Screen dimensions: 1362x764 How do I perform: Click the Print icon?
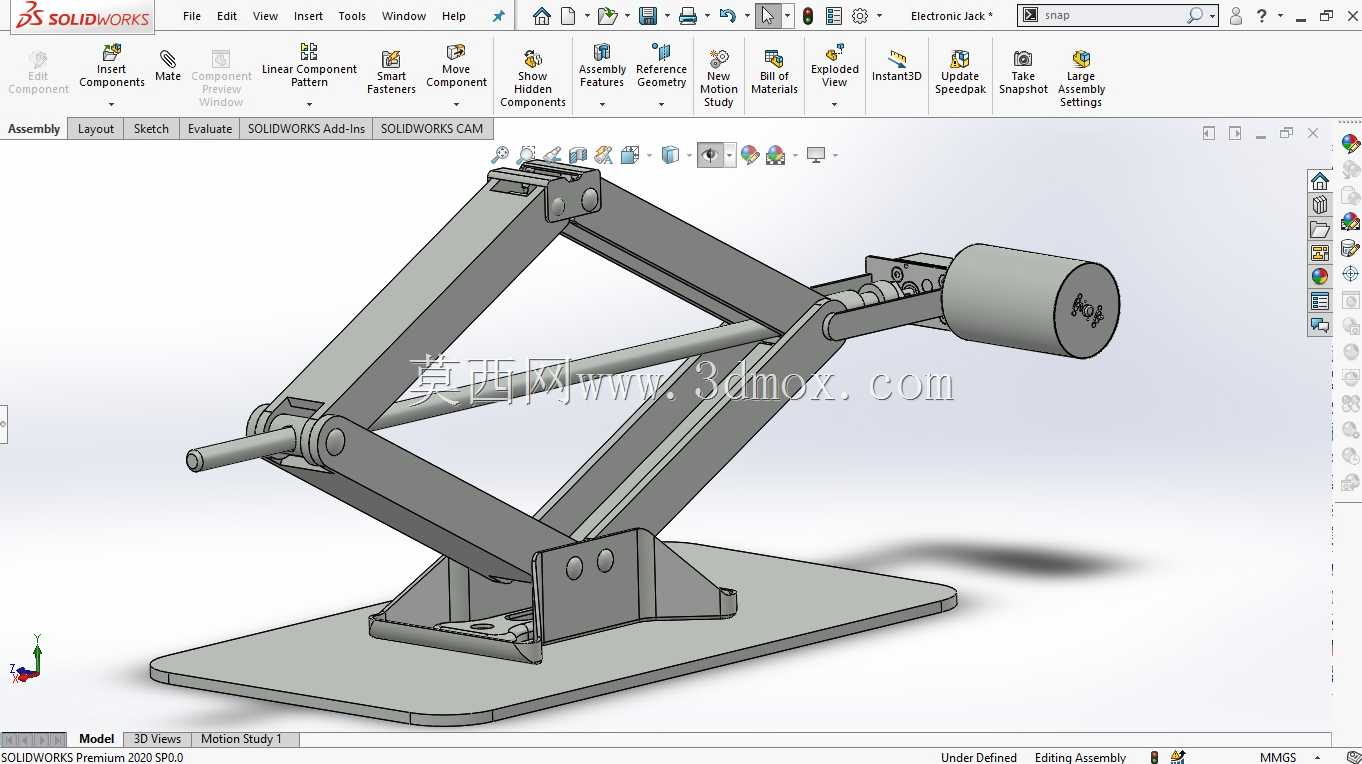click(688, 16)
